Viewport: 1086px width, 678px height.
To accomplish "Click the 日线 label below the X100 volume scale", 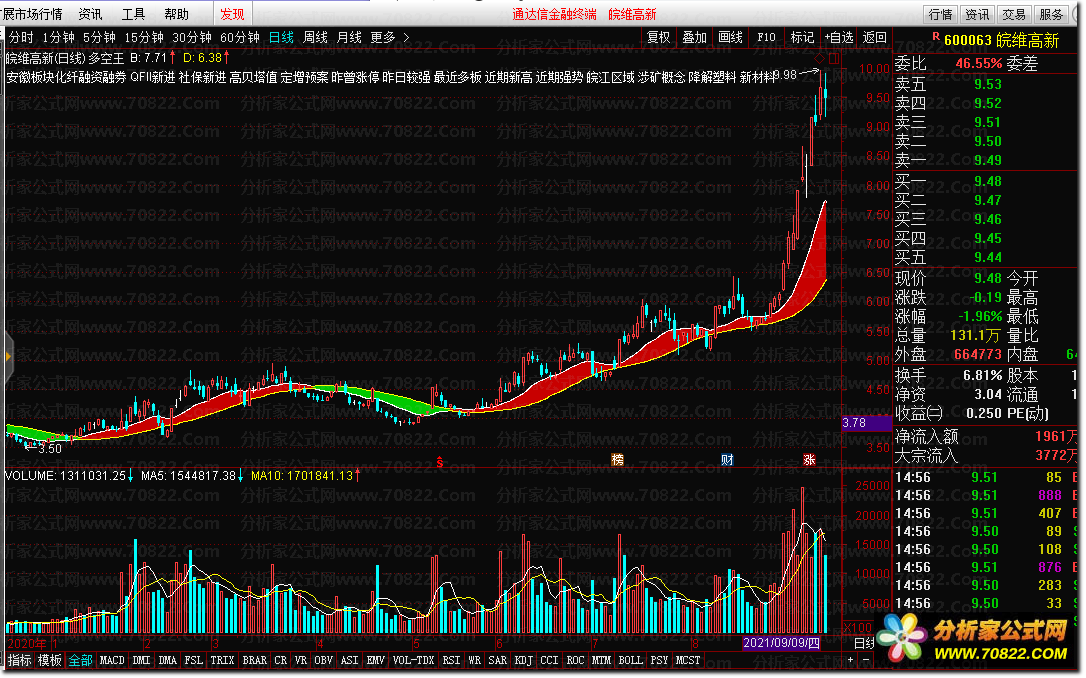I will click(864, 643).
